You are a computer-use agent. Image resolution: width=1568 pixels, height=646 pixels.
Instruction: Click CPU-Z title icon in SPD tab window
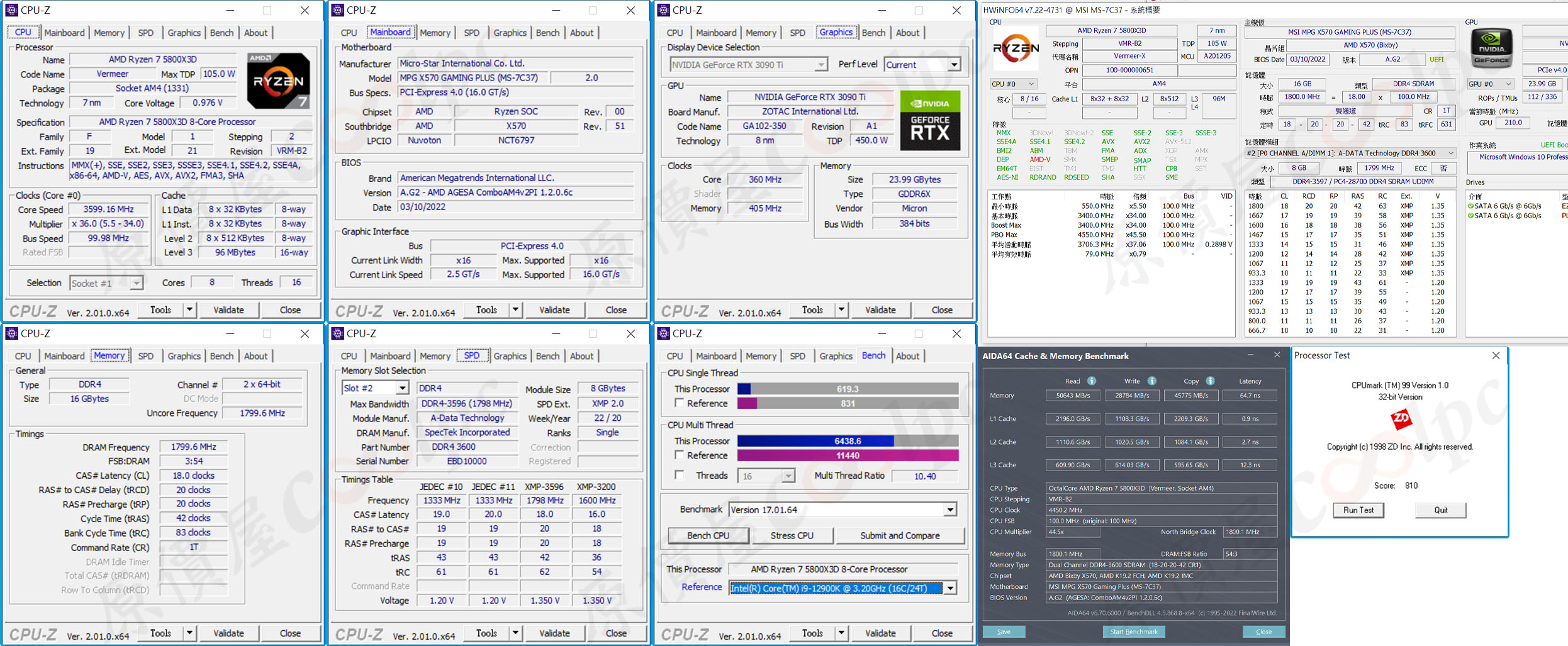coord(337,333)
